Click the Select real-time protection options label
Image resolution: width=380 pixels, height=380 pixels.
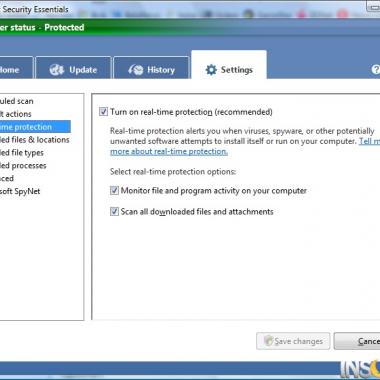pos(173,172)
